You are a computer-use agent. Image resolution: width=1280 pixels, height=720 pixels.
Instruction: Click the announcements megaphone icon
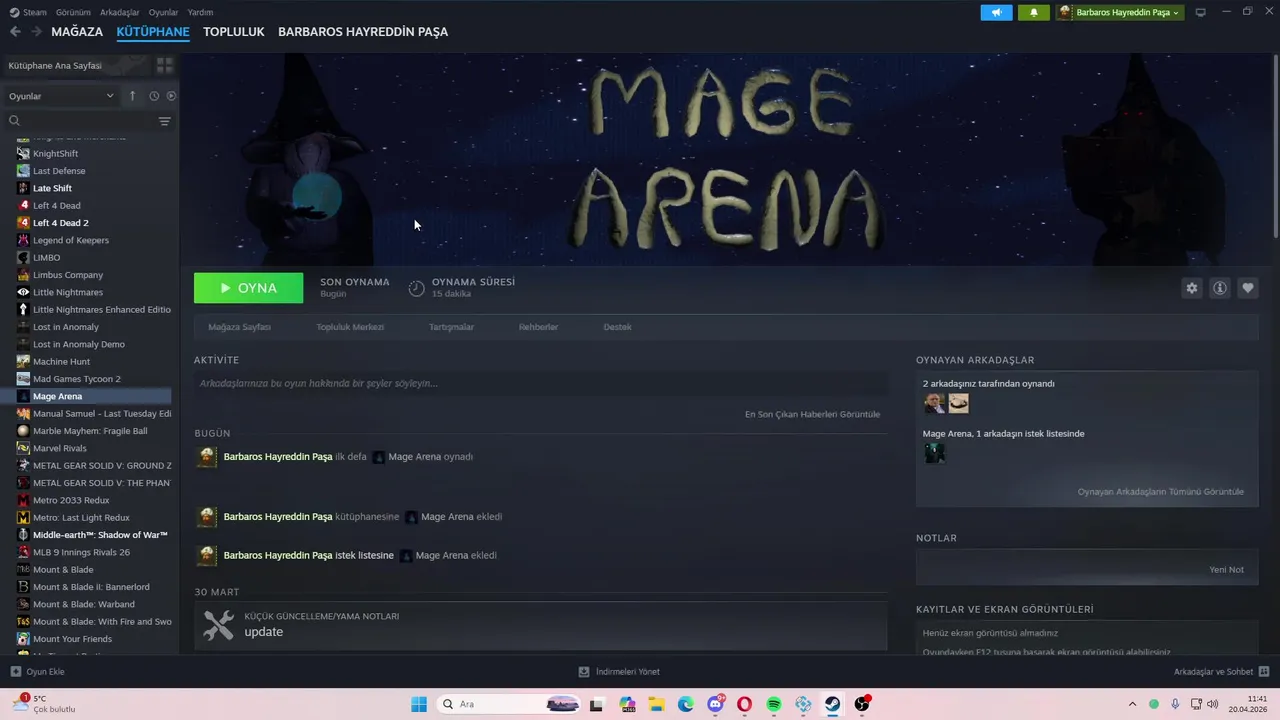tap(996, 12)
